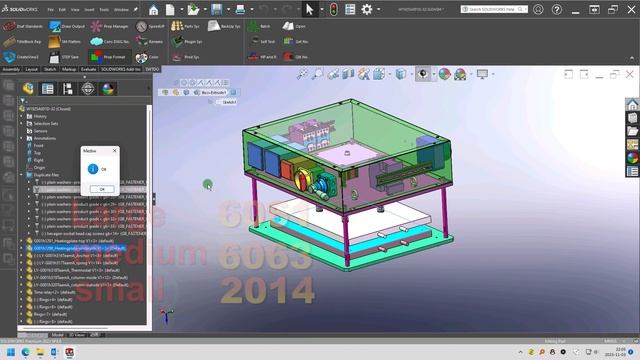
Task: Click the Prop Format tool
Action: click(x=109, y=57)
